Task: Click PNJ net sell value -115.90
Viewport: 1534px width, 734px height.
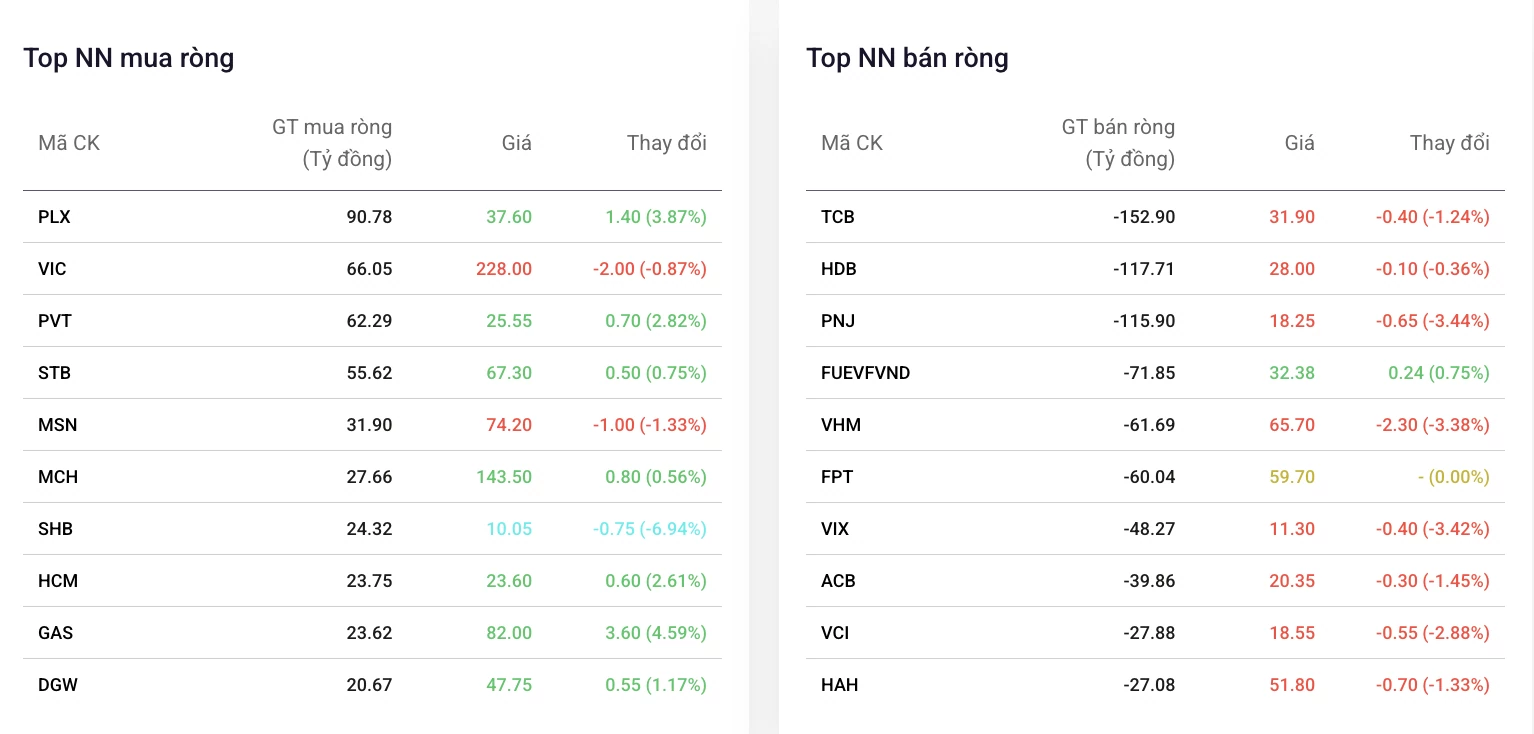Action: [1144, 321]
